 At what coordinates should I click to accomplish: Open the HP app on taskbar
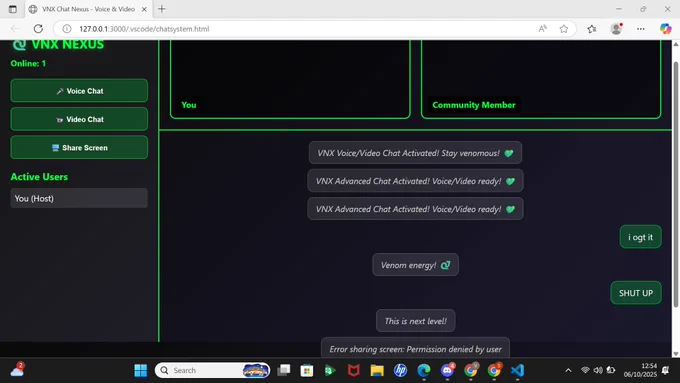click(400, 370)
